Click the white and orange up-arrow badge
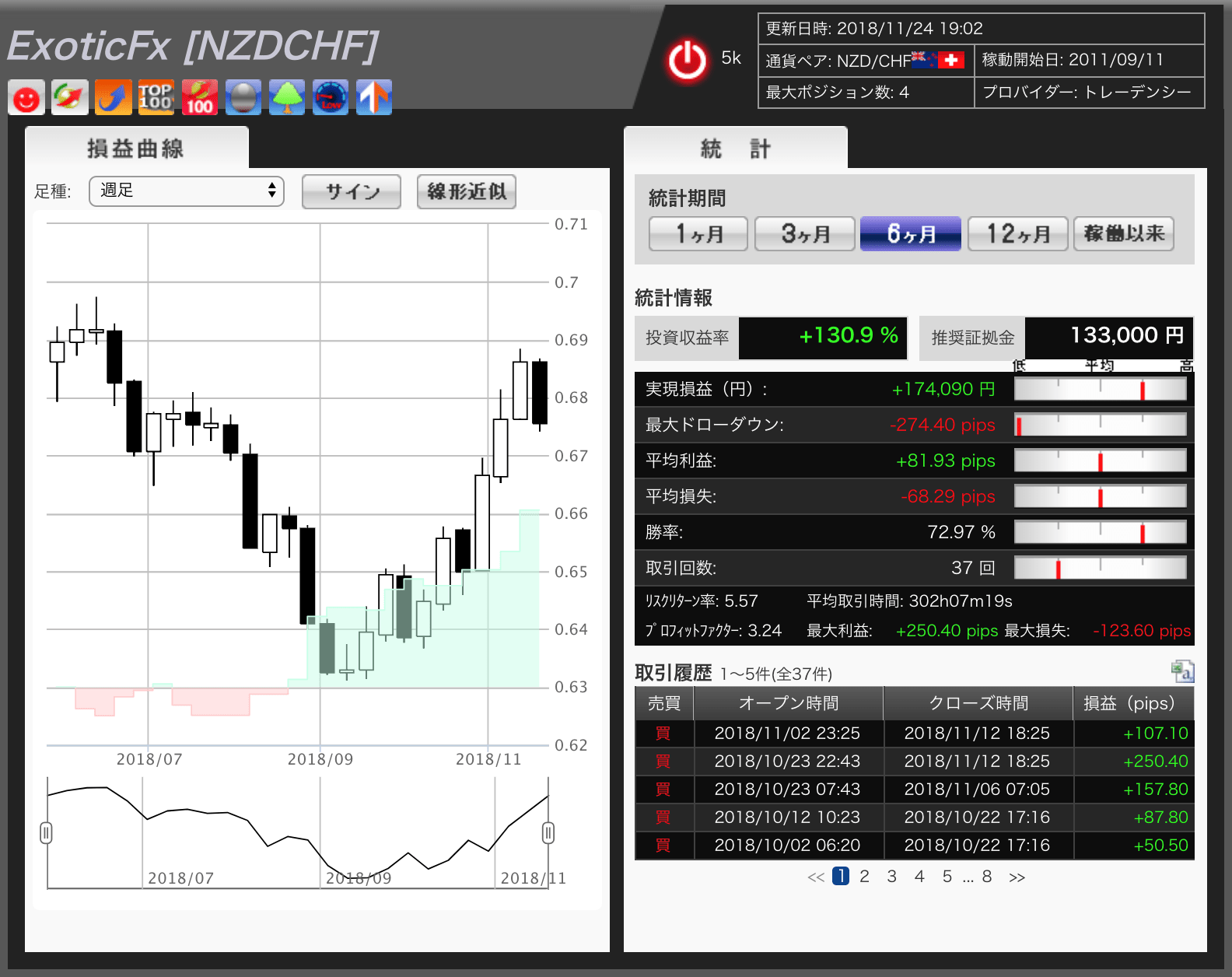 374,98
